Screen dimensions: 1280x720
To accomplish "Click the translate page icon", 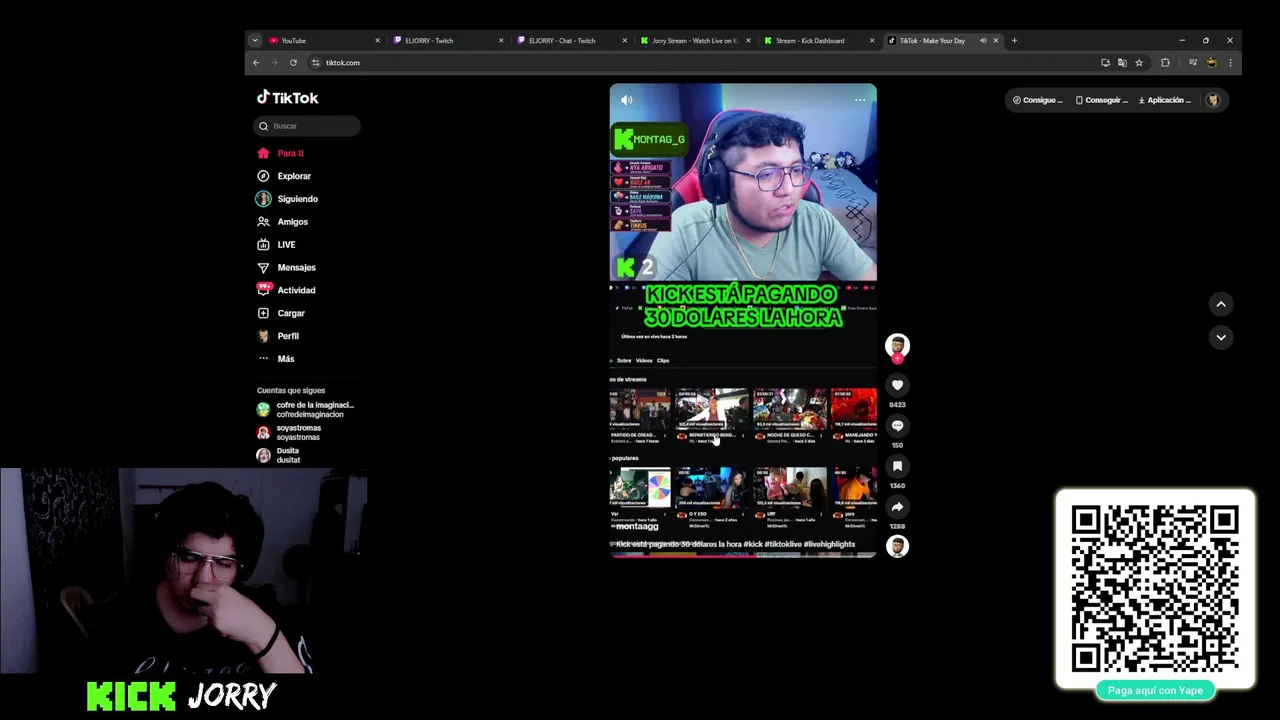I will [1122, 63].
